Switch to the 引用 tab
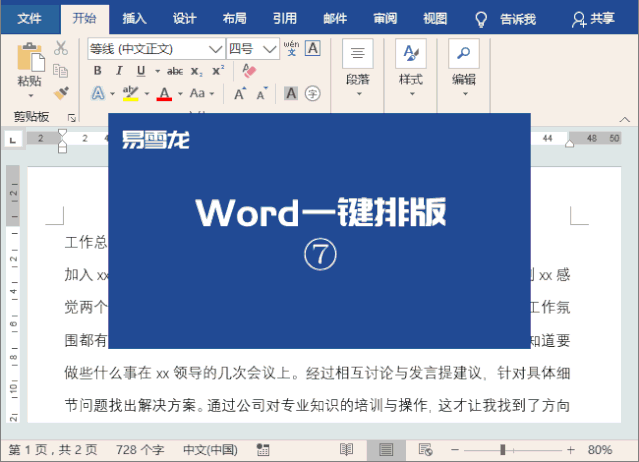Screen dimensions: 639x462 284,19
